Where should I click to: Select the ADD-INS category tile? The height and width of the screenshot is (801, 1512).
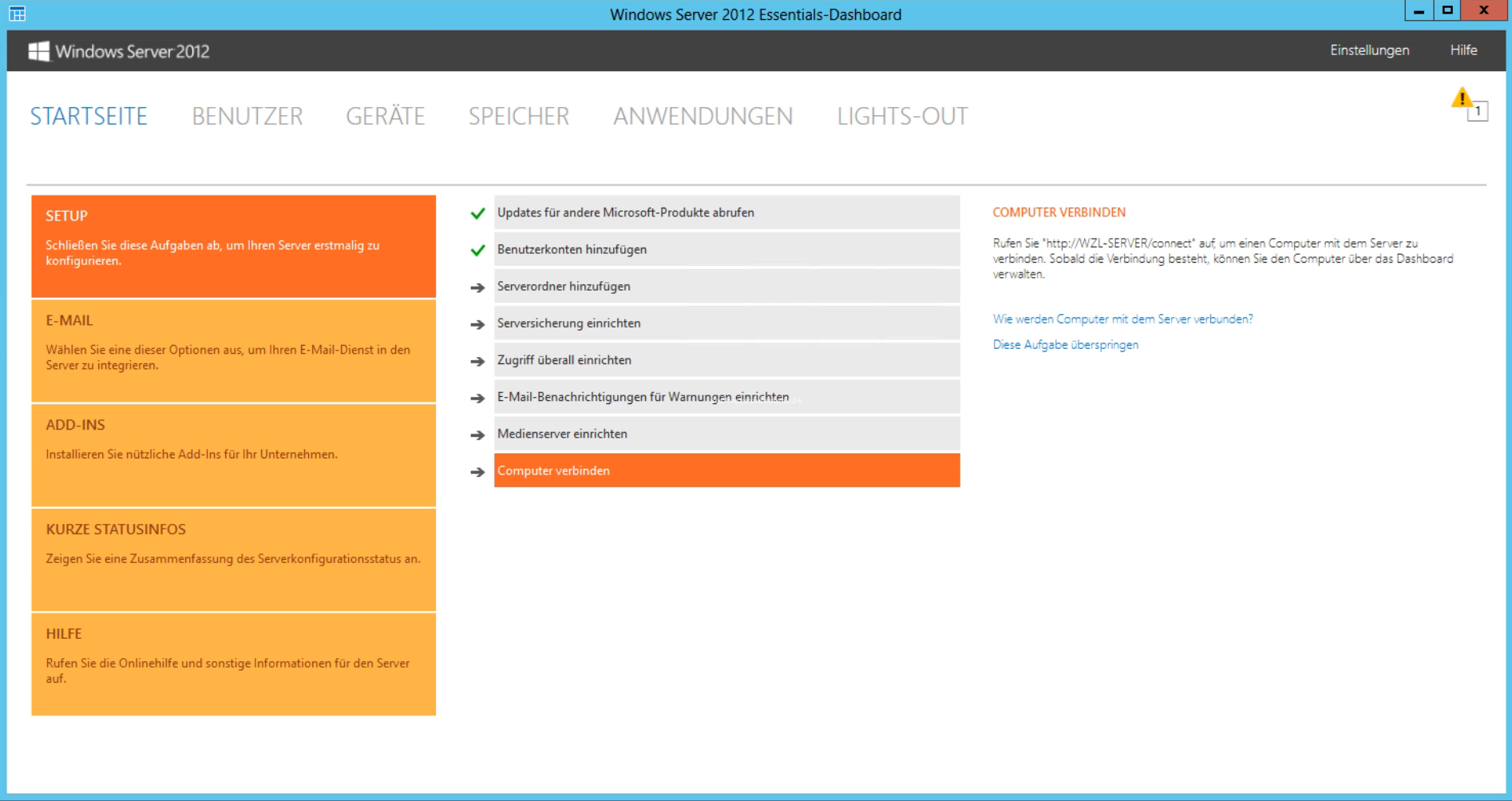233,455
